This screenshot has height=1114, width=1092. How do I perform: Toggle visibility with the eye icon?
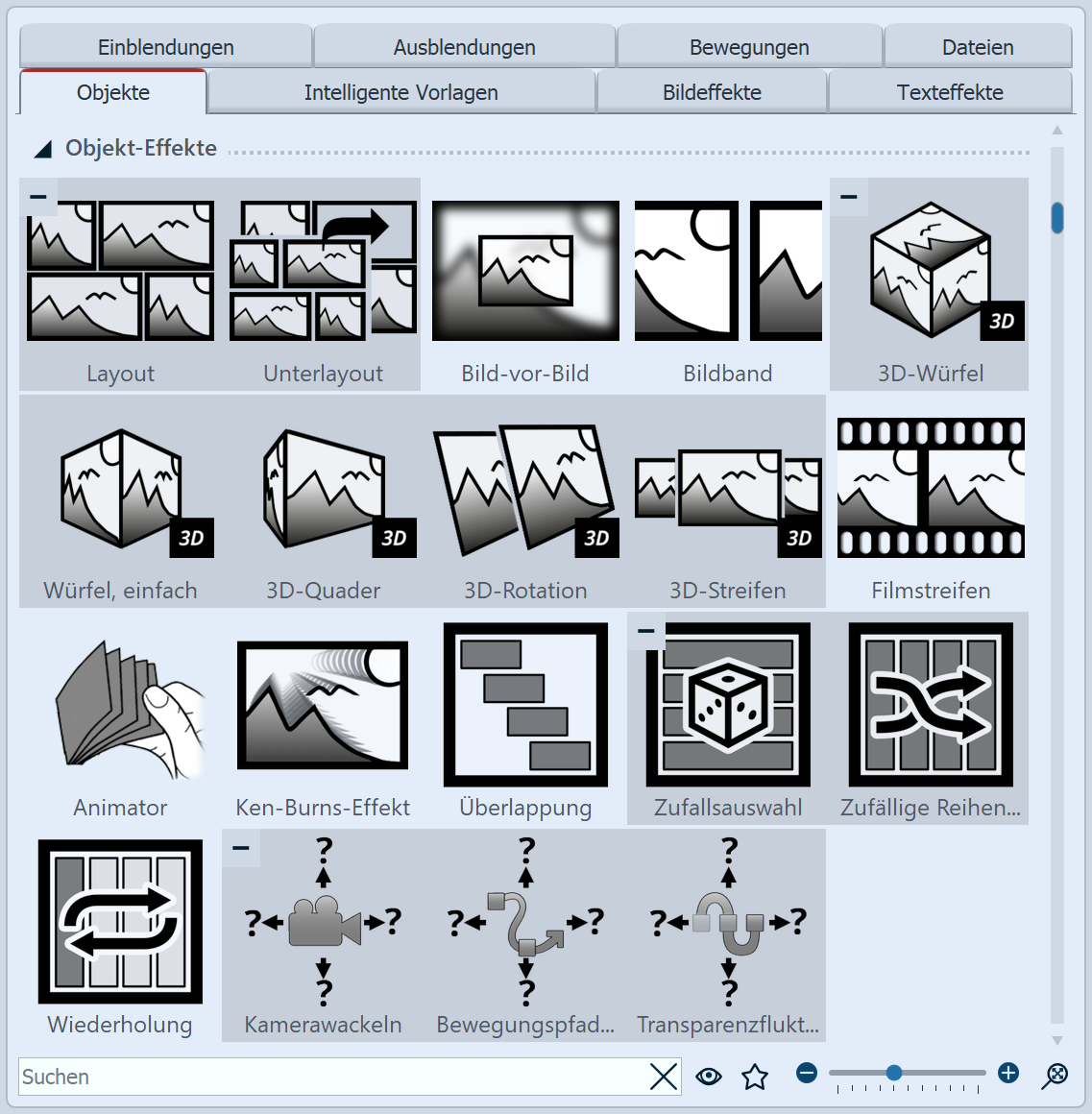[x=709, y=1077]
